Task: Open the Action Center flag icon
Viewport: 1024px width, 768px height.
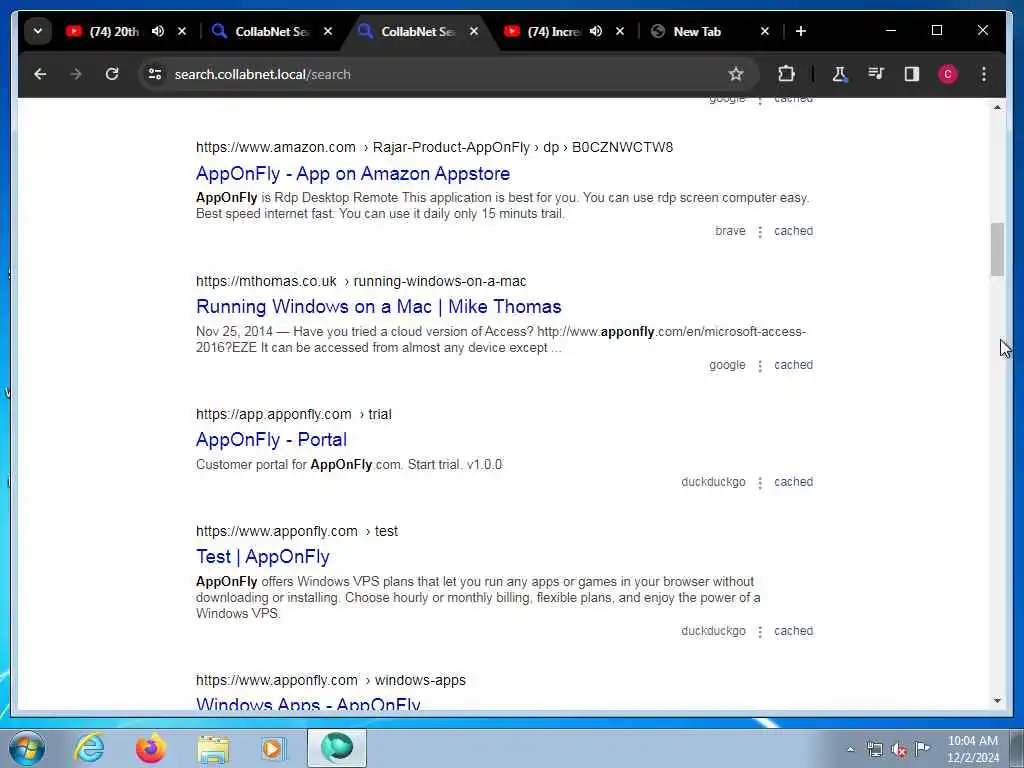Action: tap(922, 748)
